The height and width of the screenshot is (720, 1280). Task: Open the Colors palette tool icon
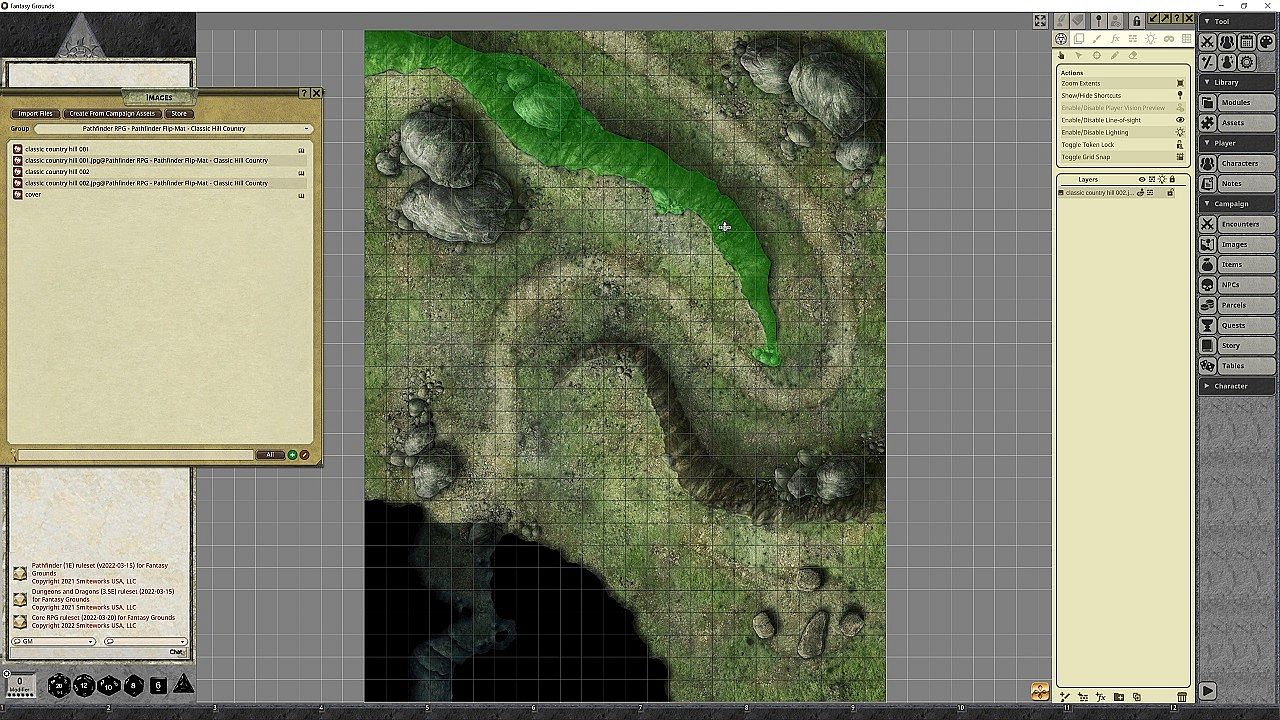click(x=1265, y=42)
